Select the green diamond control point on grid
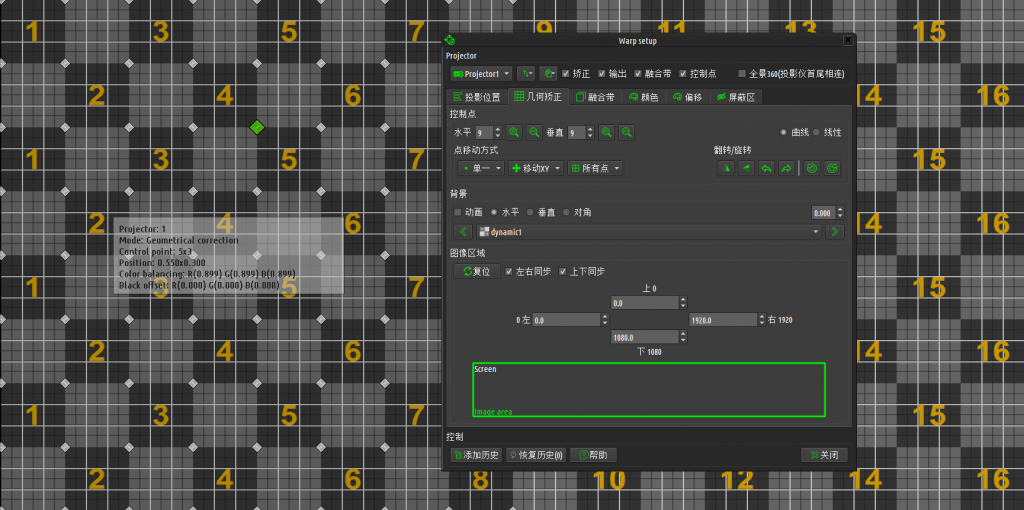This screenshot has height=510, width=1024. (x=257, y=127)
